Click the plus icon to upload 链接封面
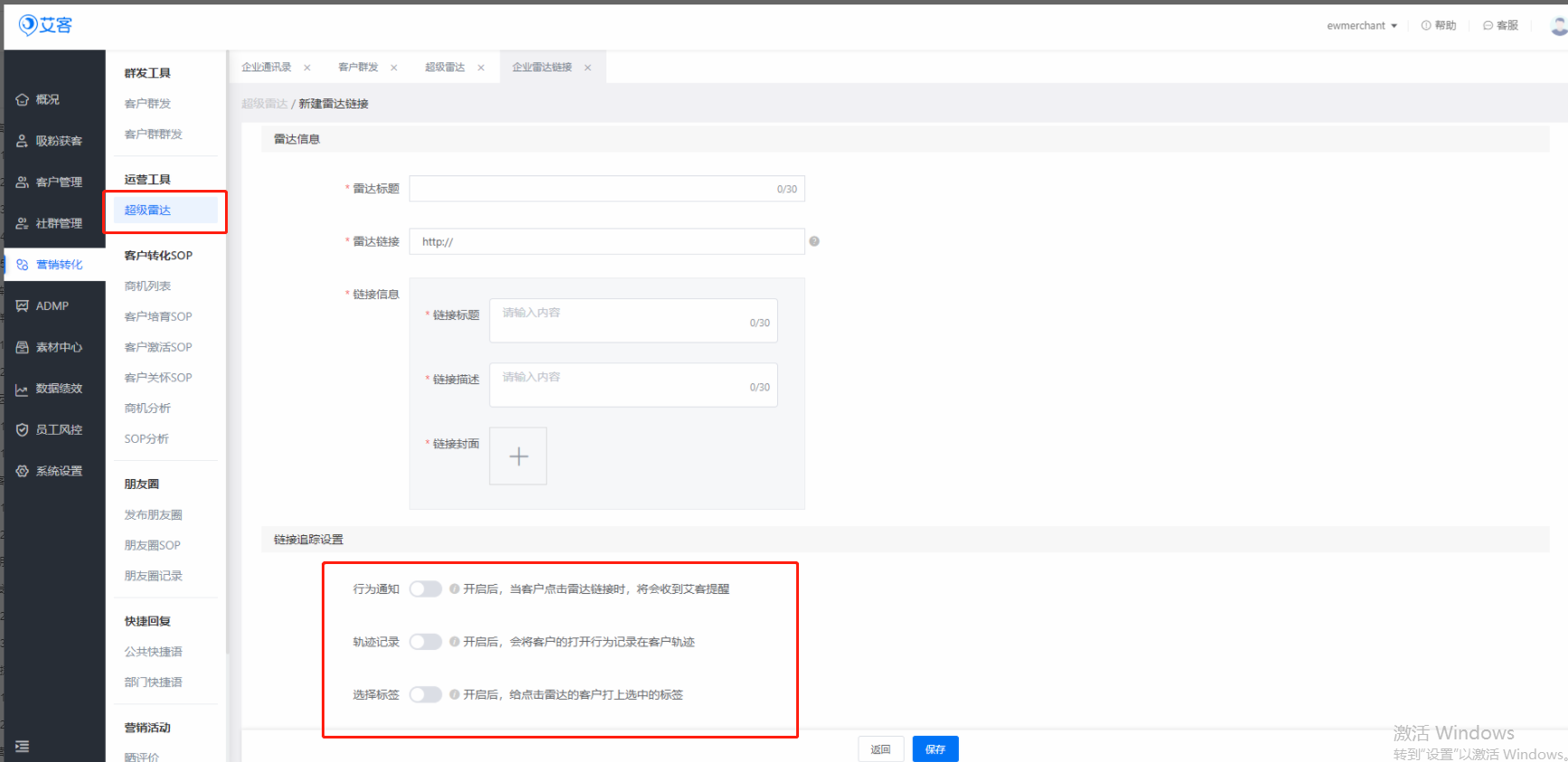1568x762 pixels. [518, 456]
